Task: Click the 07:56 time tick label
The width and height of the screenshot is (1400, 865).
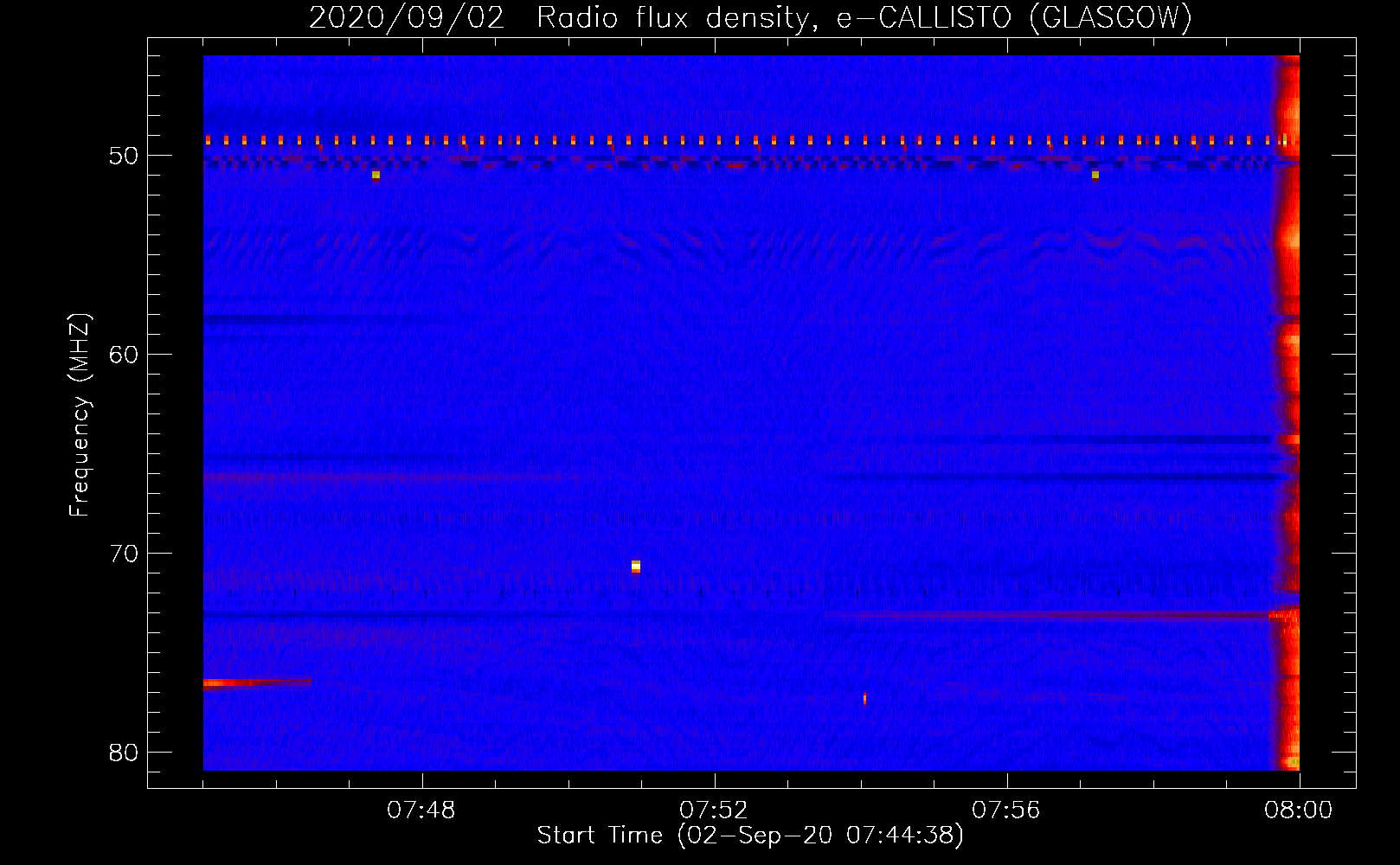Action: point(1006,811)
